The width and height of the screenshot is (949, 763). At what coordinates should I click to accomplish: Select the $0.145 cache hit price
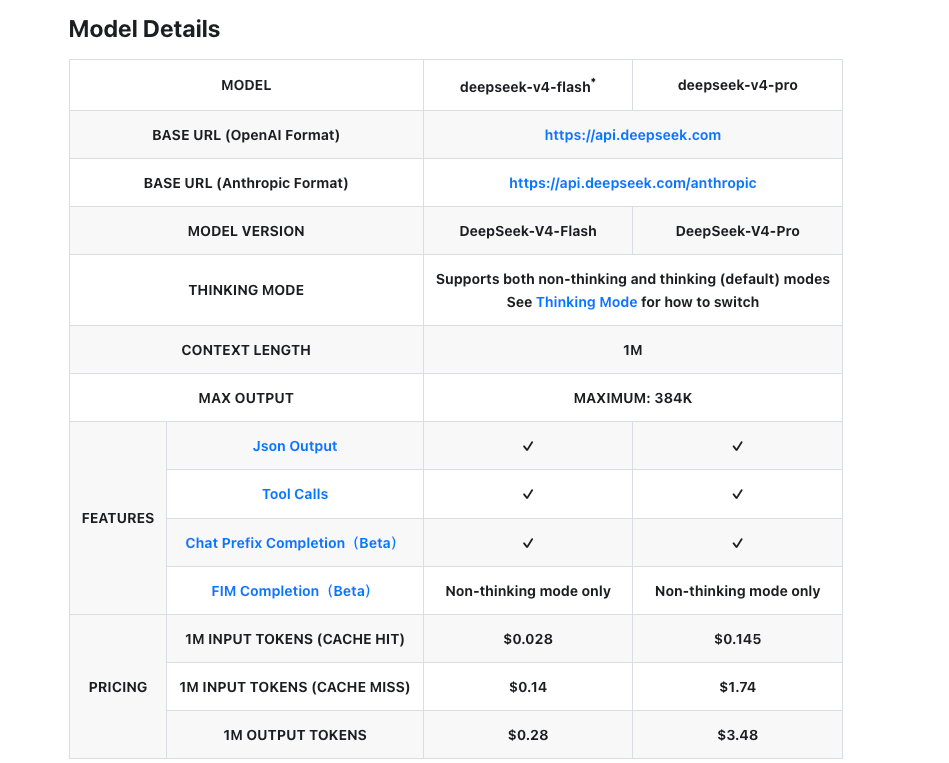737,639
